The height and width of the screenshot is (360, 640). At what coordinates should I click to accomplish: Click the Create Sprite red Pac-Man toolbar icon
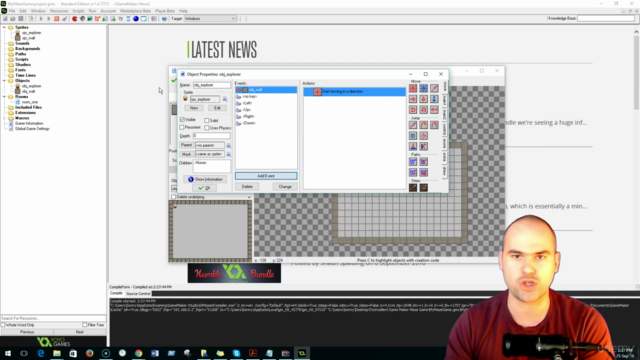[x=75, y=19]
